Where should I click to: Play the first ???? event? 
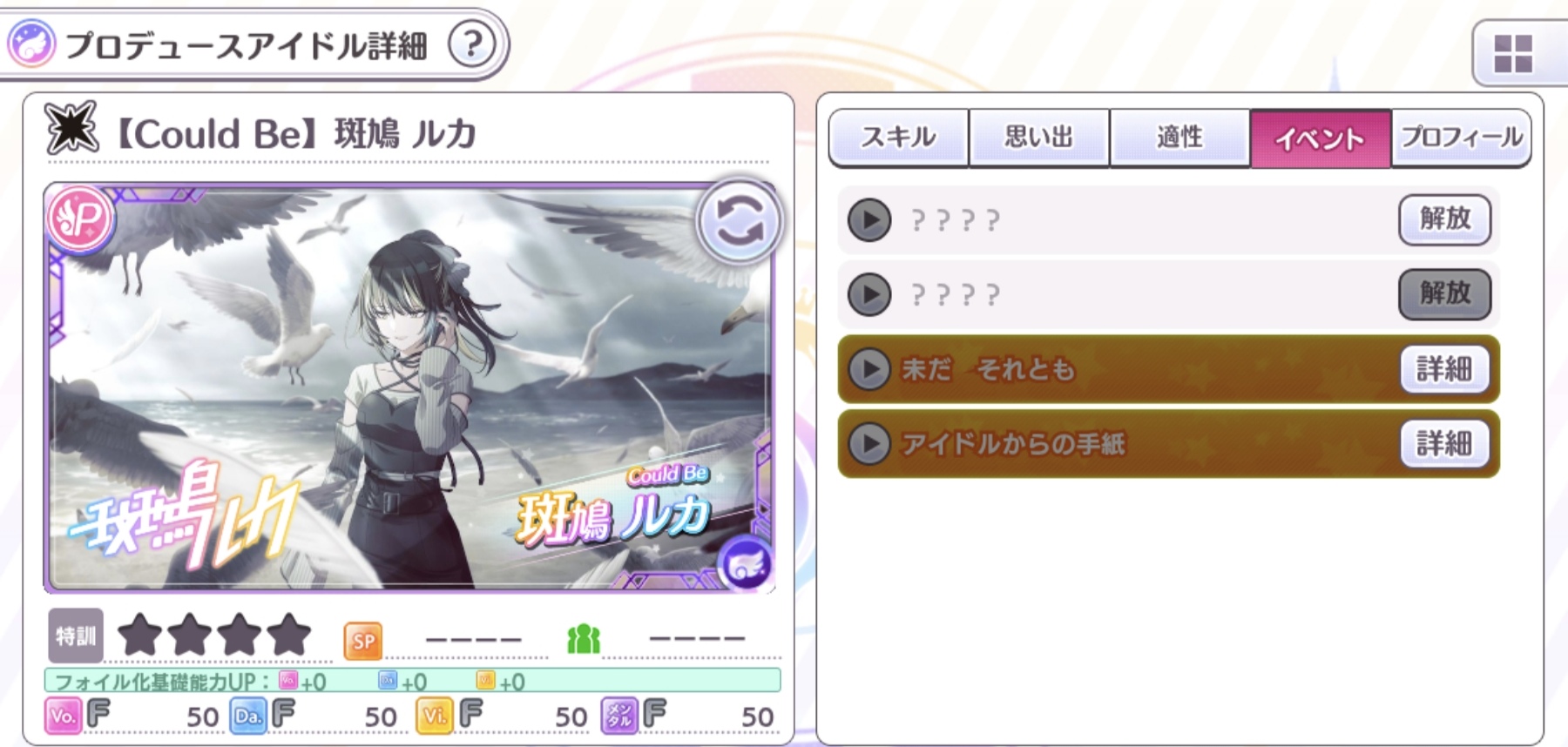click(869, 219)
